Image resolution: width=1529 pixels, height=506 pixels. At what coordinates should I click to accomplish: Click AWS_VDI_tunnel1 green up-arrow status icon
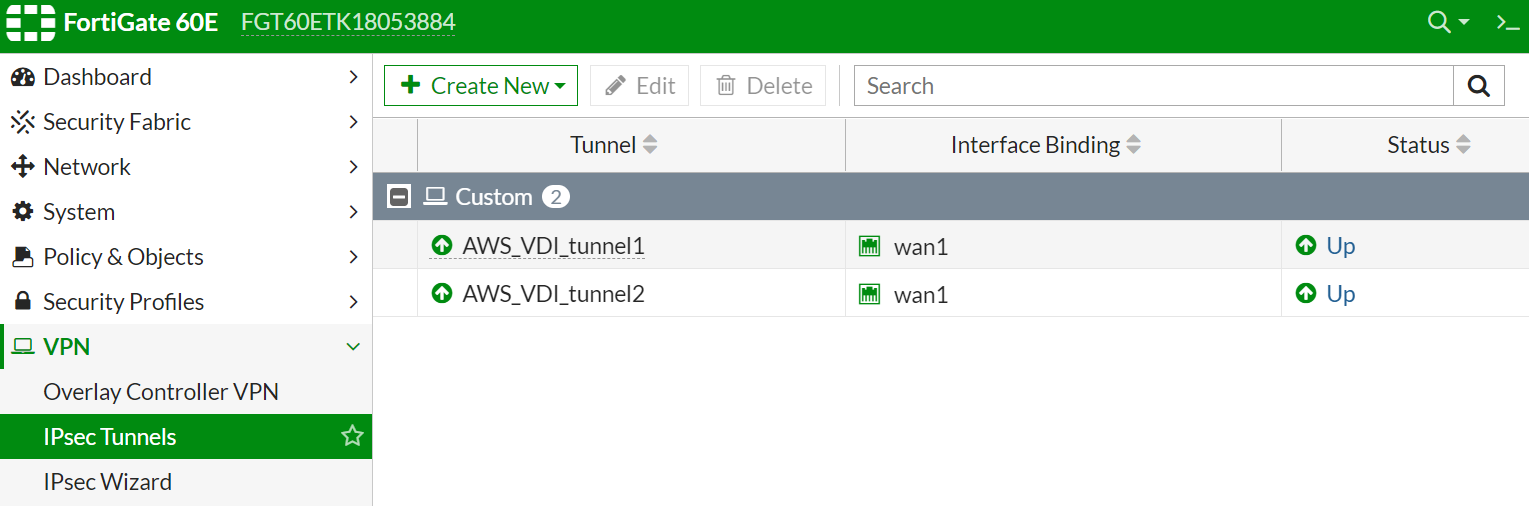(x=442, y=245)
